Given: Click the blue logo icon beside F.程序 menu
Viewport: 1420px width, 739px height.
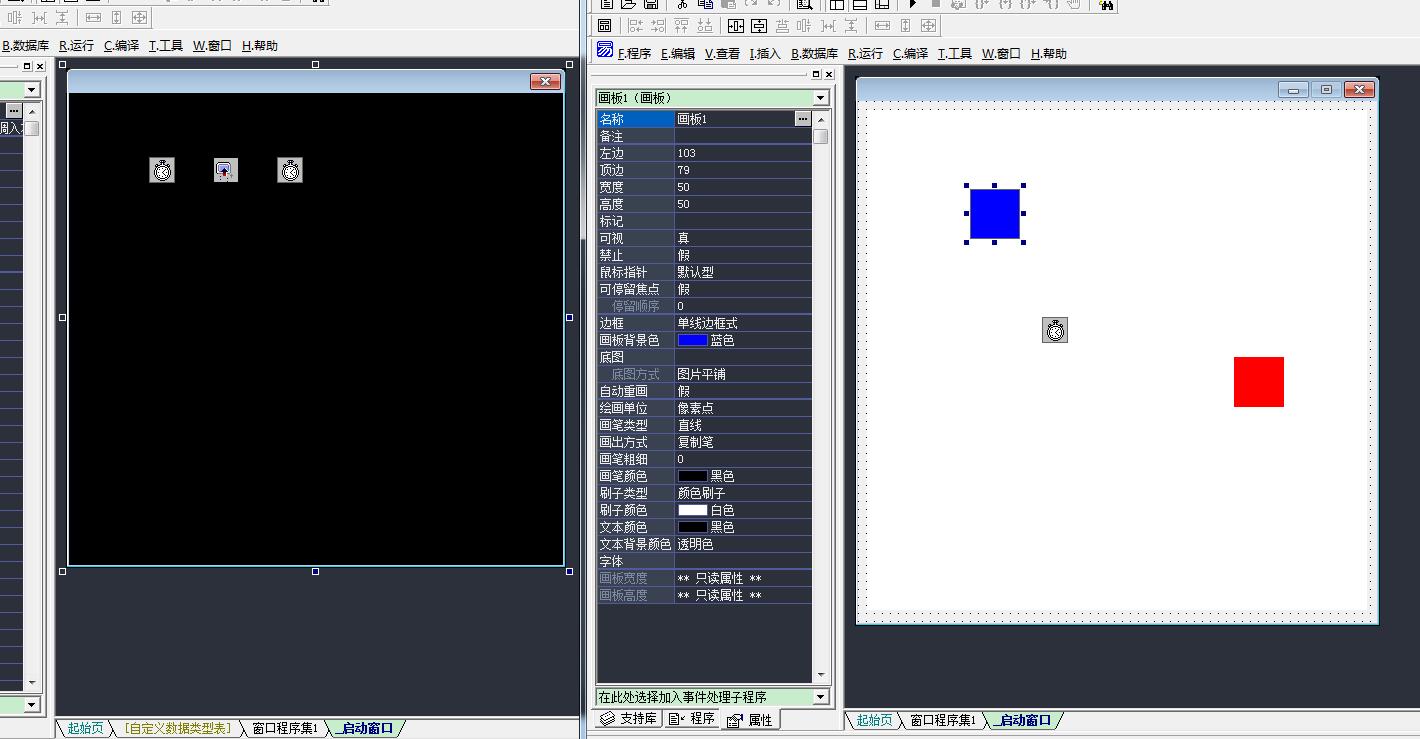Looking at the screenshot, I should click(x=605, y=50).
